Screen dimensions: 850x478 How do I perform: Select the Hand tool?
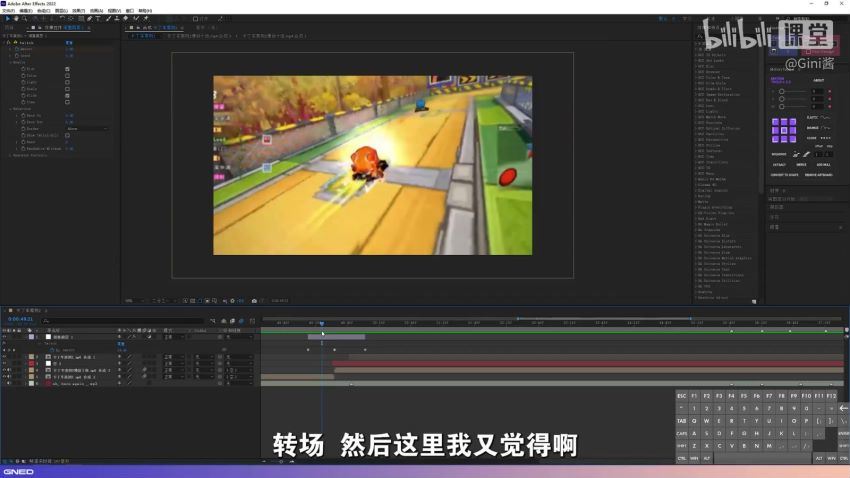point(16,18)
